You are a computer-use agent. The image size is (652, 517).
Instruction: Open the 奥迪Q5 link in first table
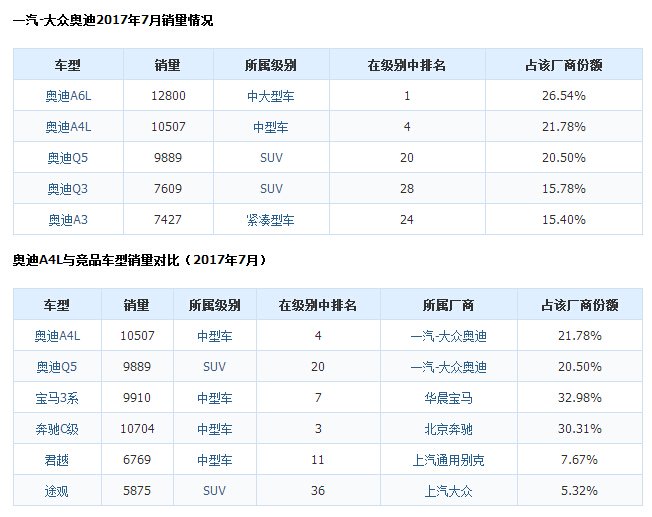click(x=68, y=158)
